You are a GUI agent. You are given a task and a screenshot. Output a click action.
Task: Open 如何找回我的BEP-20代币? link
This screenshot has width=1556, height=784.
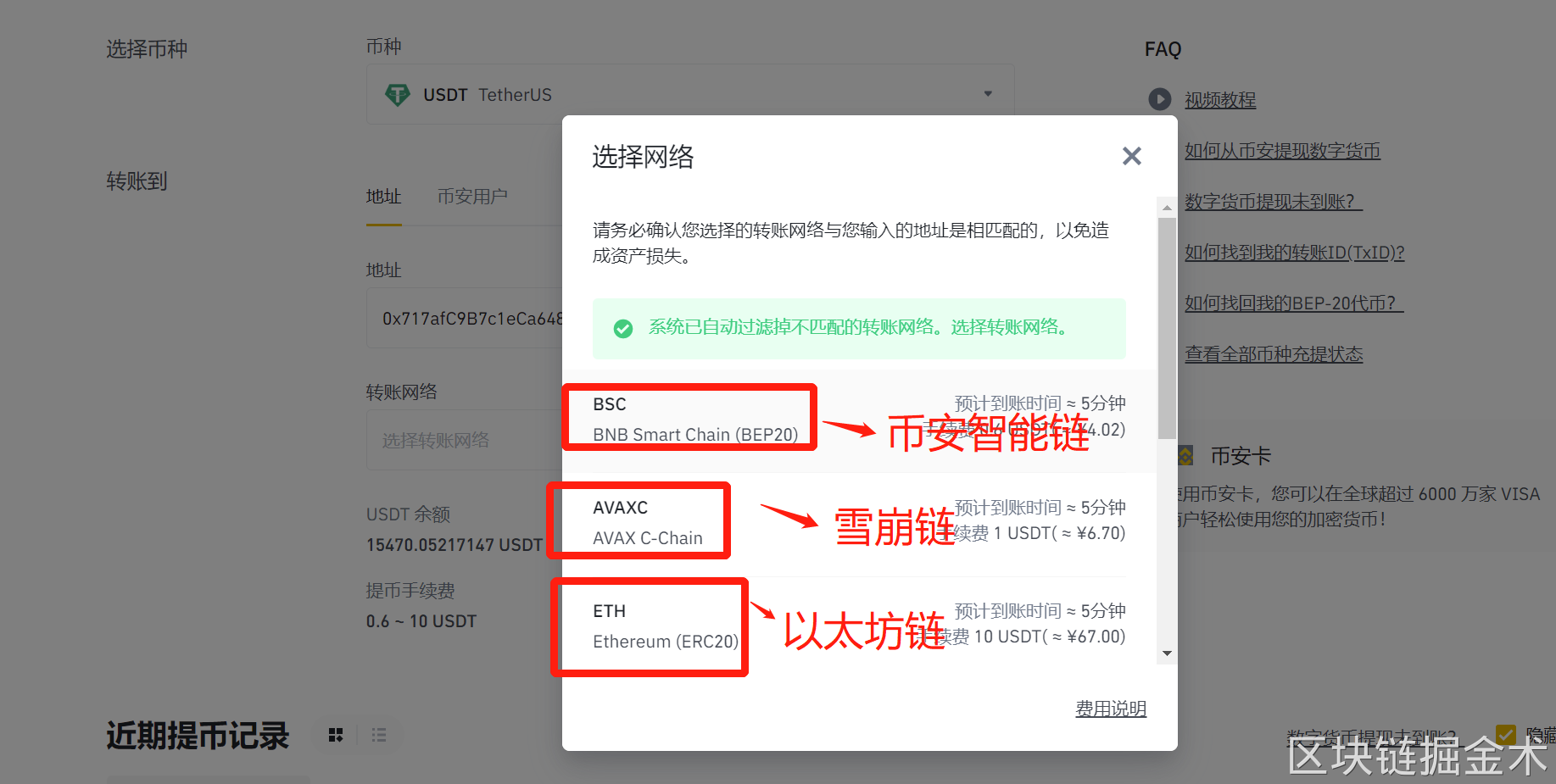(1294, 303)
